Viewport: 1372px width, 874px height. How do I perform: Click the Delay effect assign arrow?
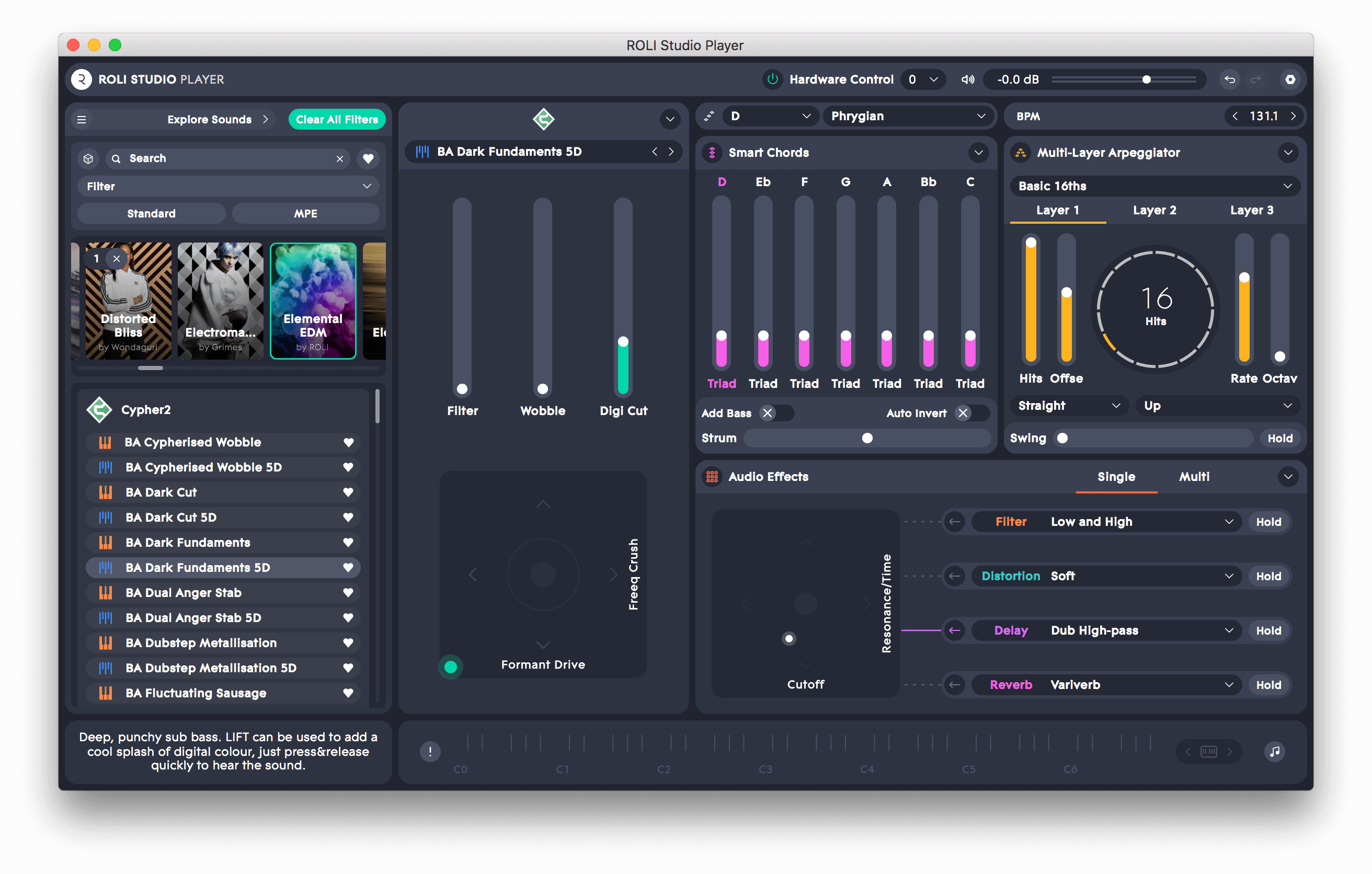click(954, 630)
